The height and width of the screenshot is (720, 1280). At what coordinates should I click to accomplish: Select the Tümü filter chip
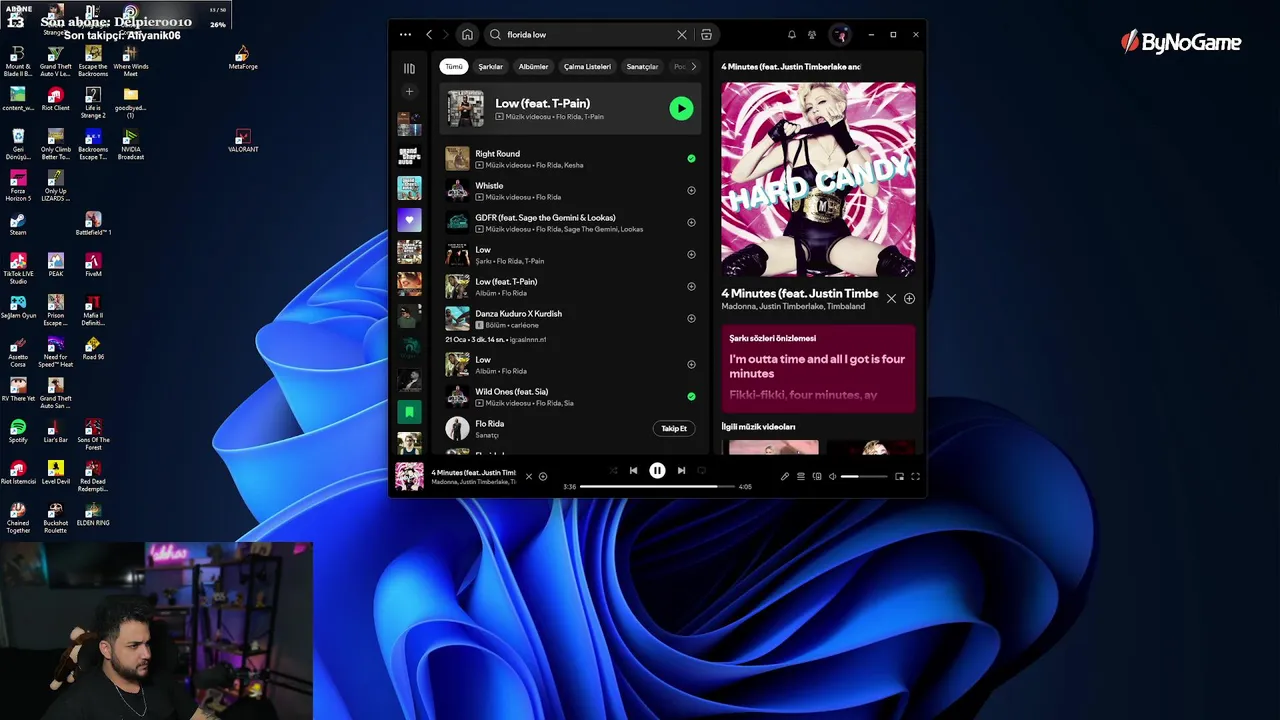click(454, 66)
